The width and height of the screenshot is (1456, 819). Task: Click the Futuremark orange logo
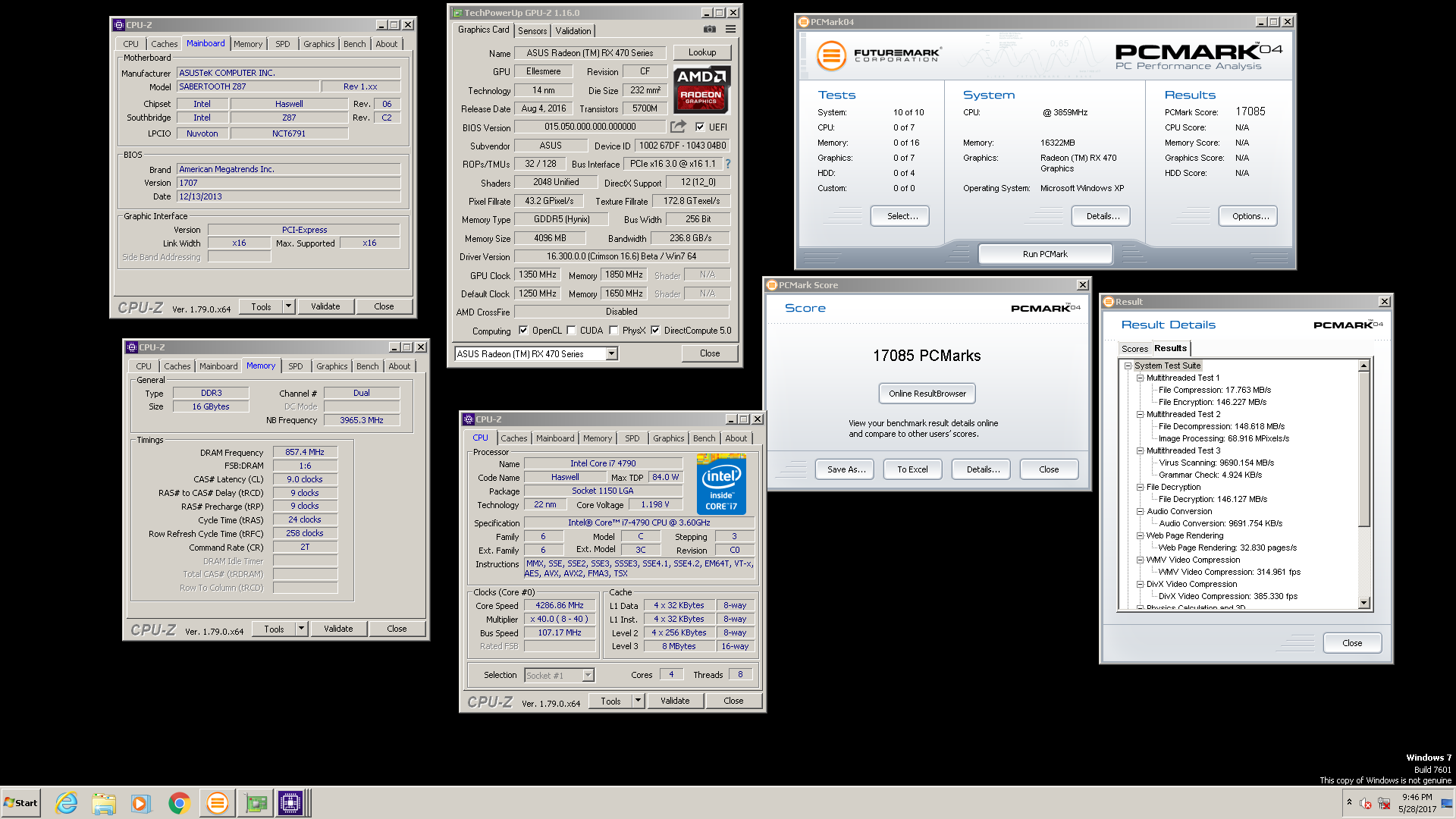click(831, 56)
